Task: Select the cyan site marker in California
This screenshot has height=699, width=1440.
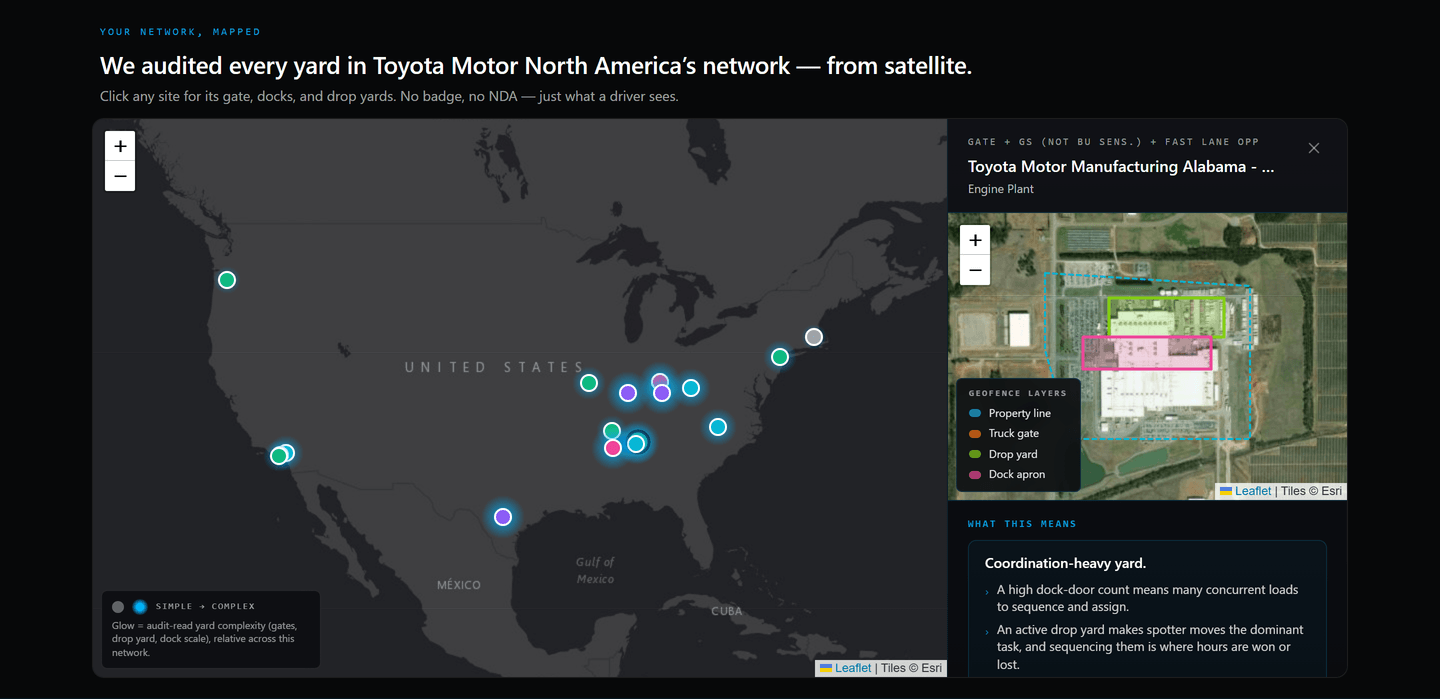Action: 289,451
